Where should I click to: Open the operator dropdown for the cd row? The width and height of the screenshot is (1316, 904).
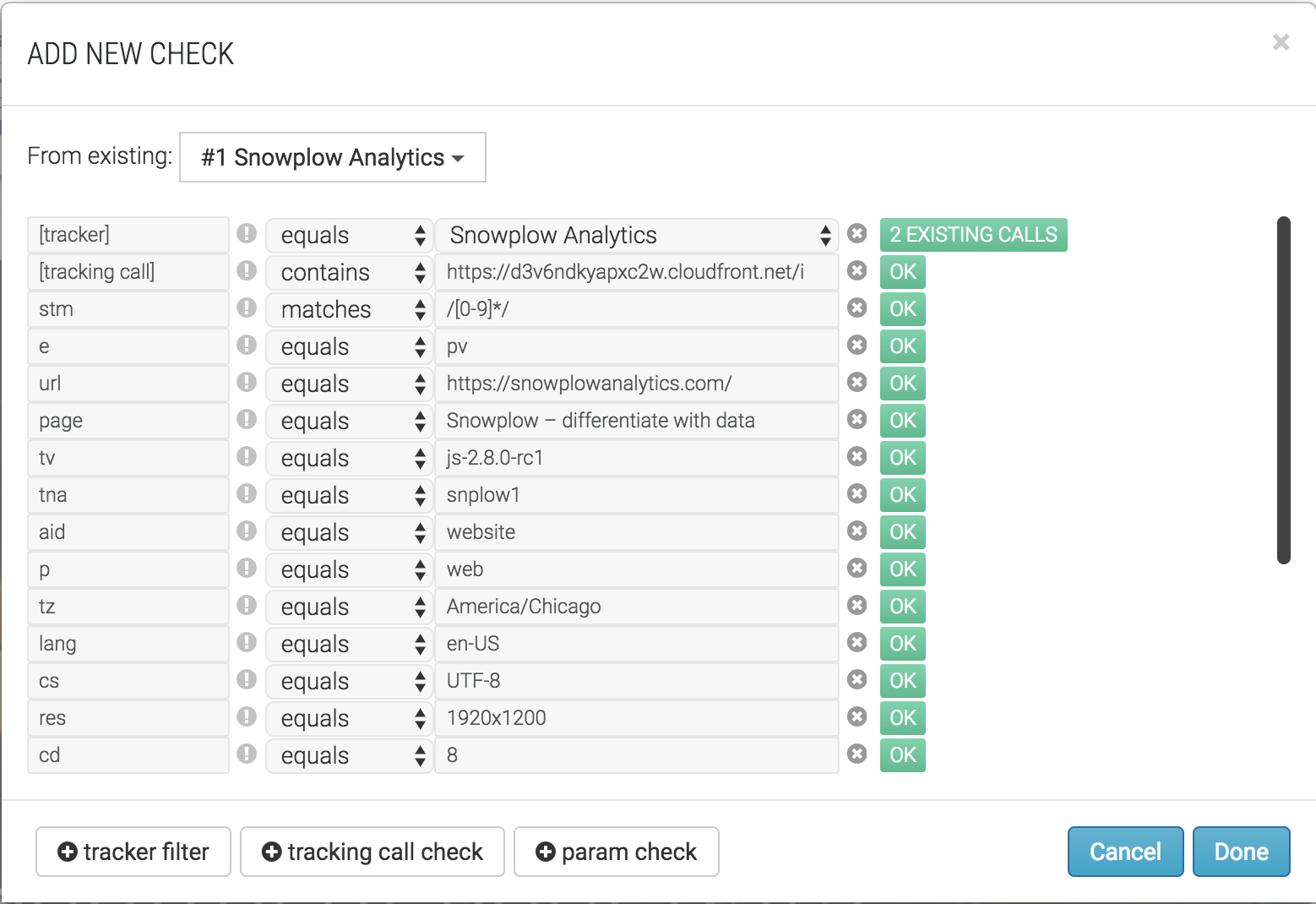[x=349, y=755]
